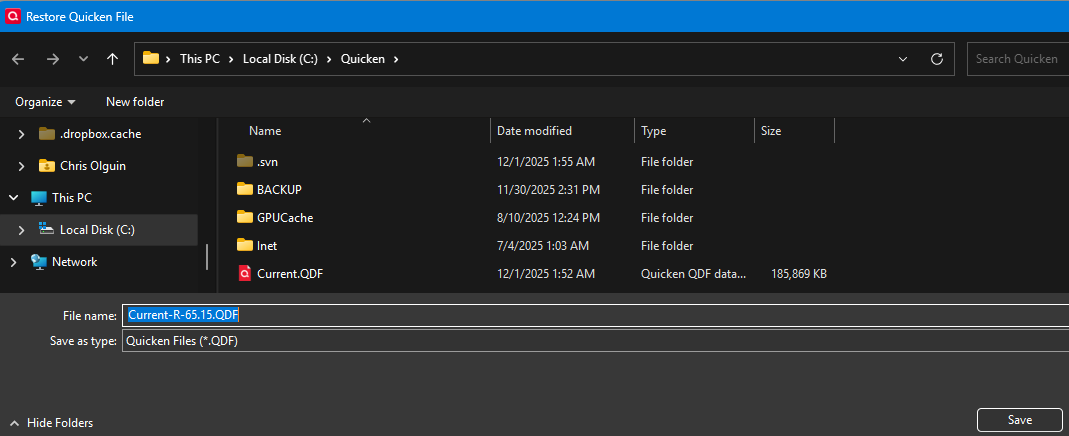Select Network in navigation pane
1069x436 pixels.
(74, 262)
